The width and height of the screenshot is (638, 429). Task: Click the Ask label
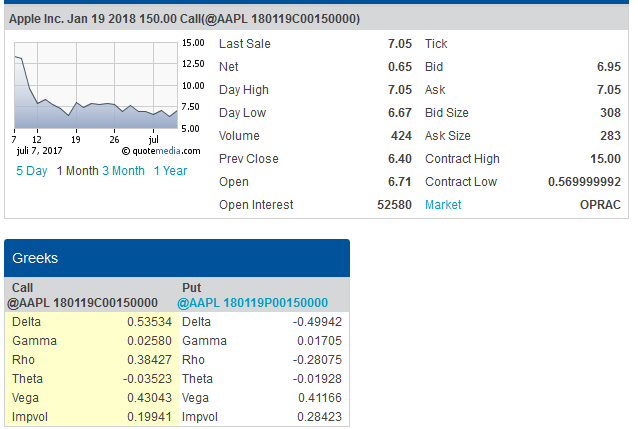(435, 90)
